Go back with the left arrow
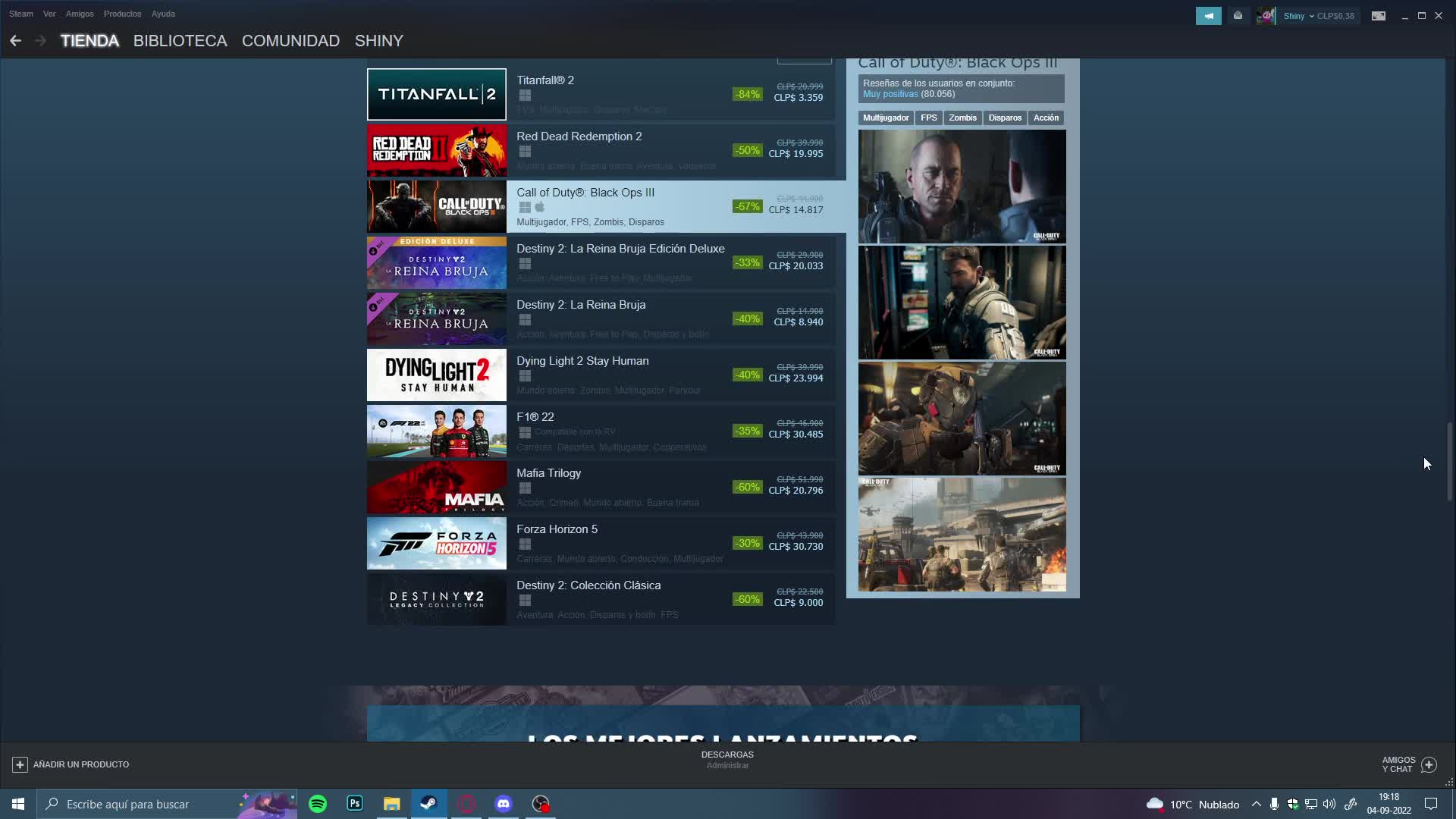The image size is (1456, 819). pos(15,41)
